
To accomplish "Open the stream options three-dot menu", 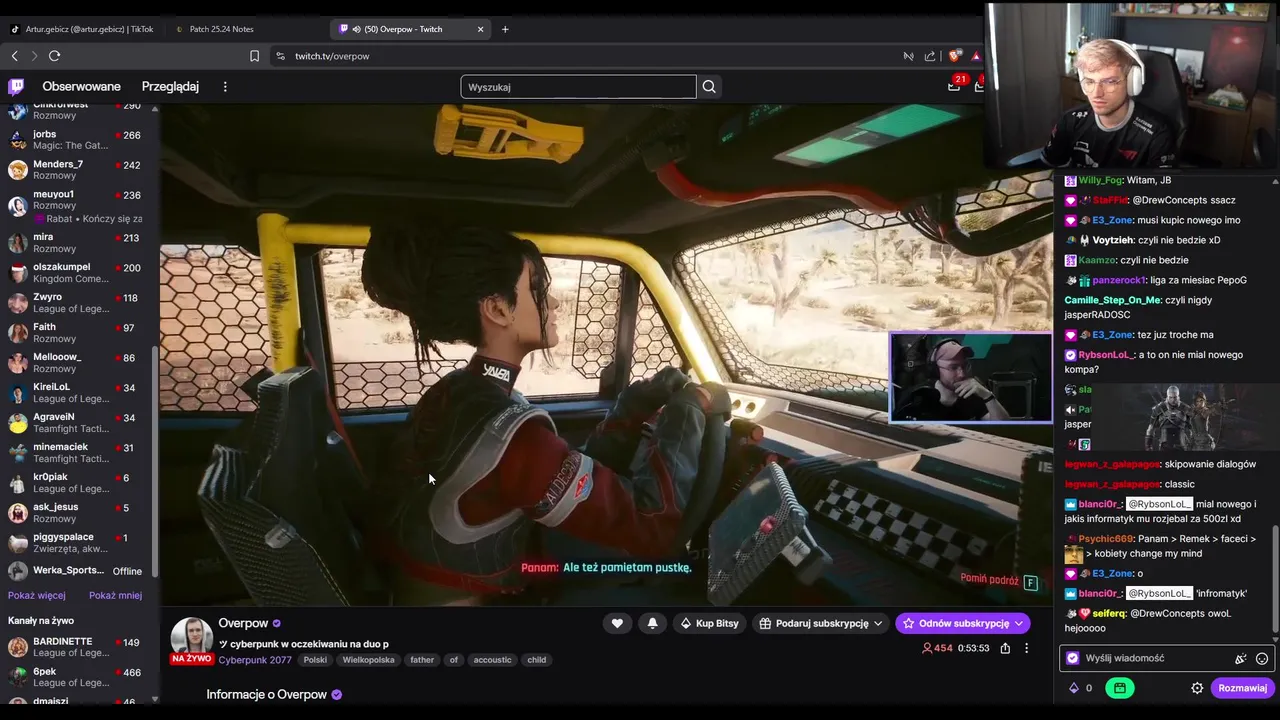I will coord(1026,648).
